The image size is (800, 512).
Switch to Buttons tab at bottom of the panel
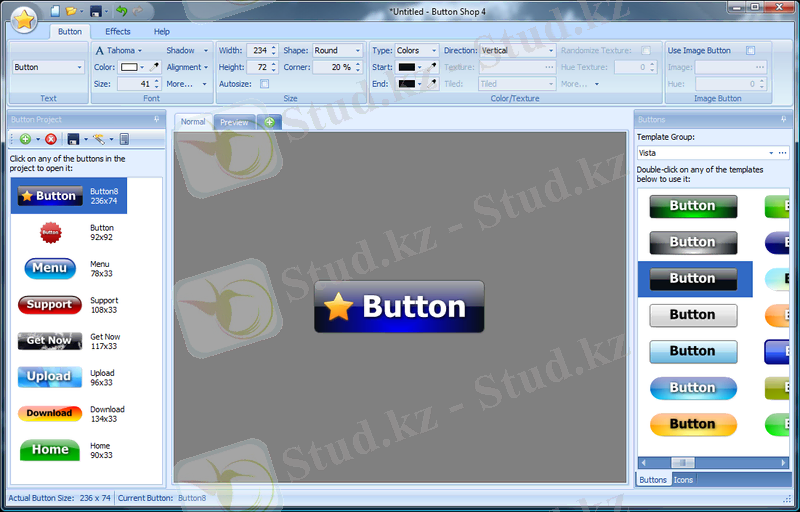click(653, 480)
